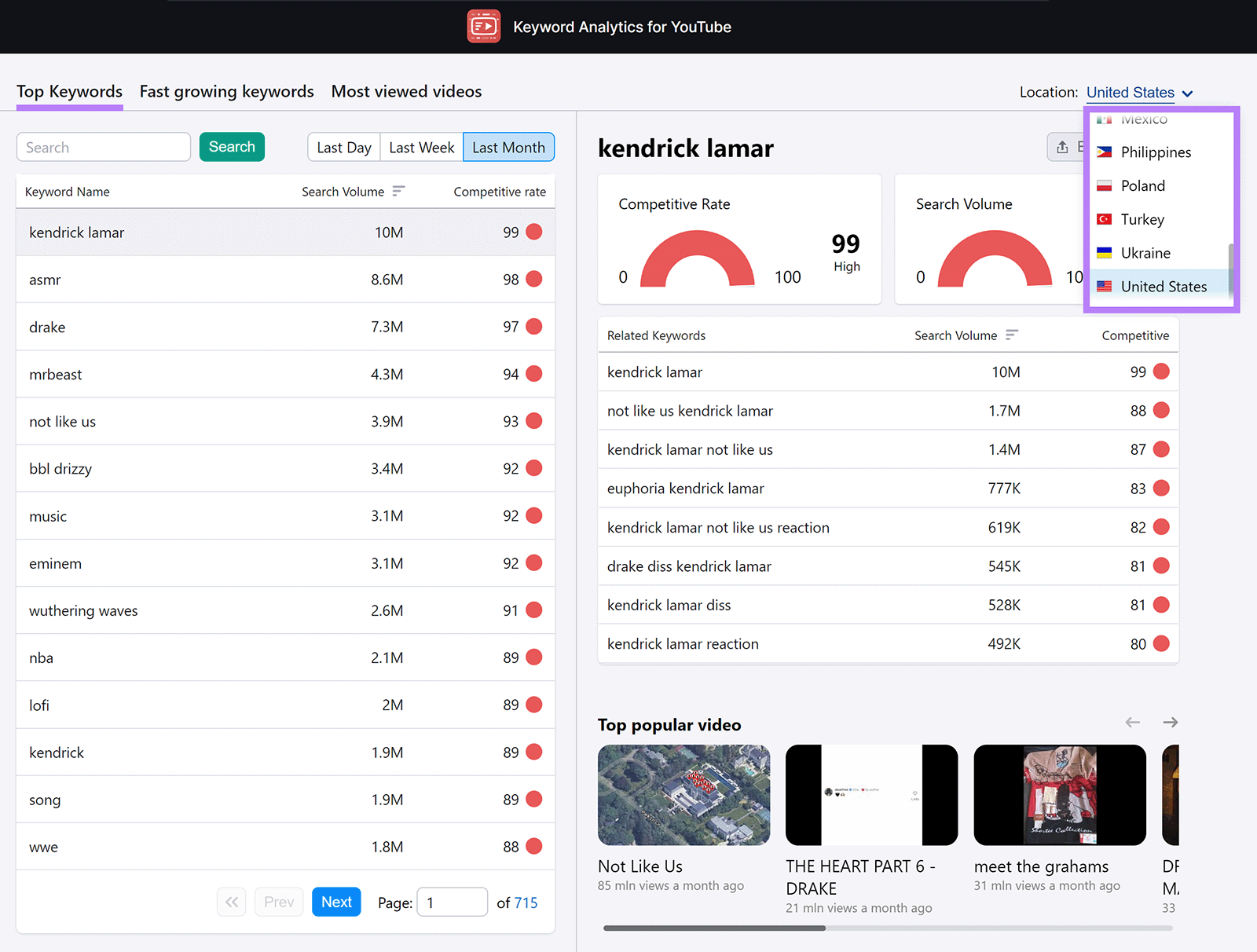1257x952 pixels.
Task: Go to Next page of keywords
Action: (336, 902)
